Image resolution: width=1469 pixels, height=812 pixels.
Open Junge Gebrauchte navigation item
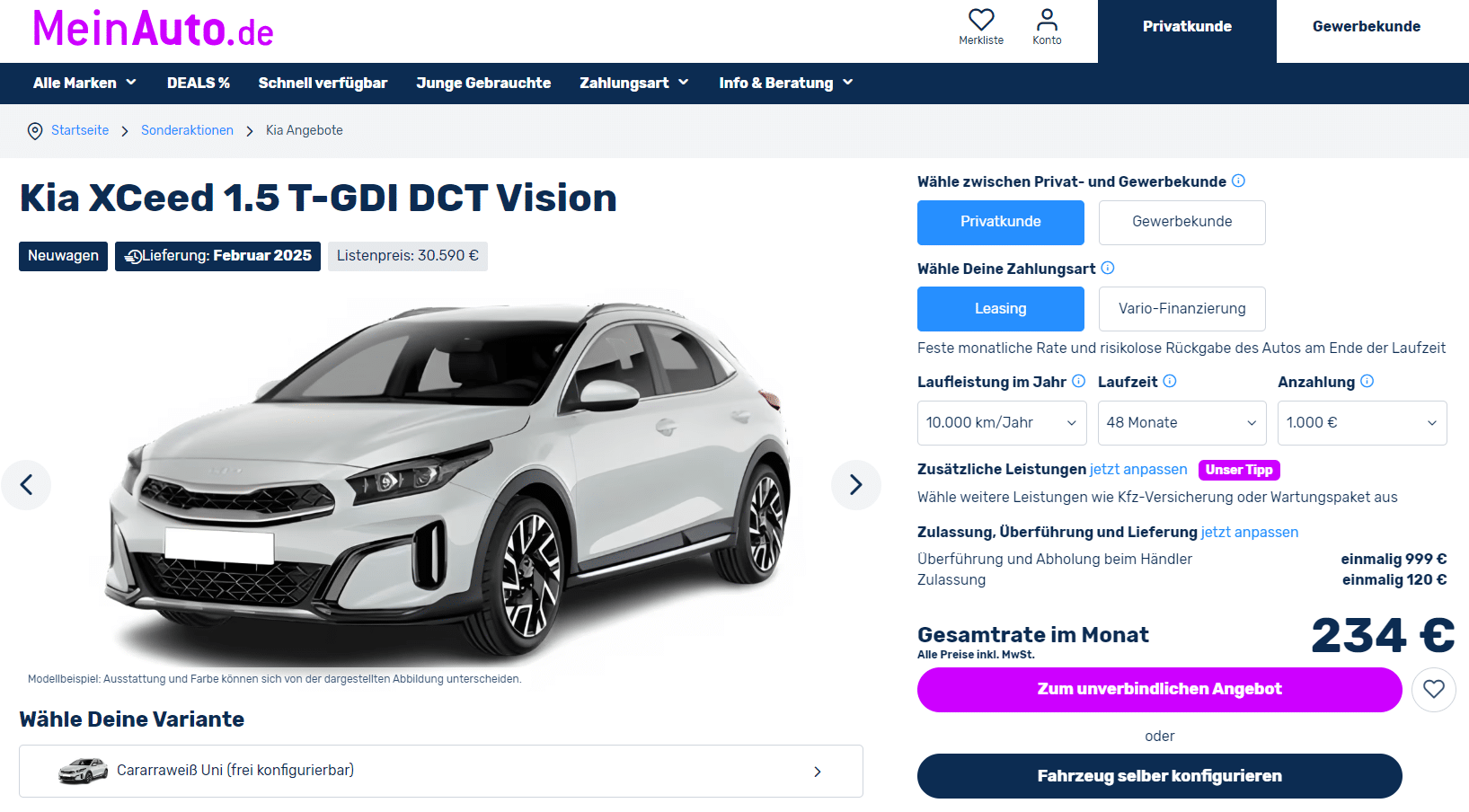(483, 83)
